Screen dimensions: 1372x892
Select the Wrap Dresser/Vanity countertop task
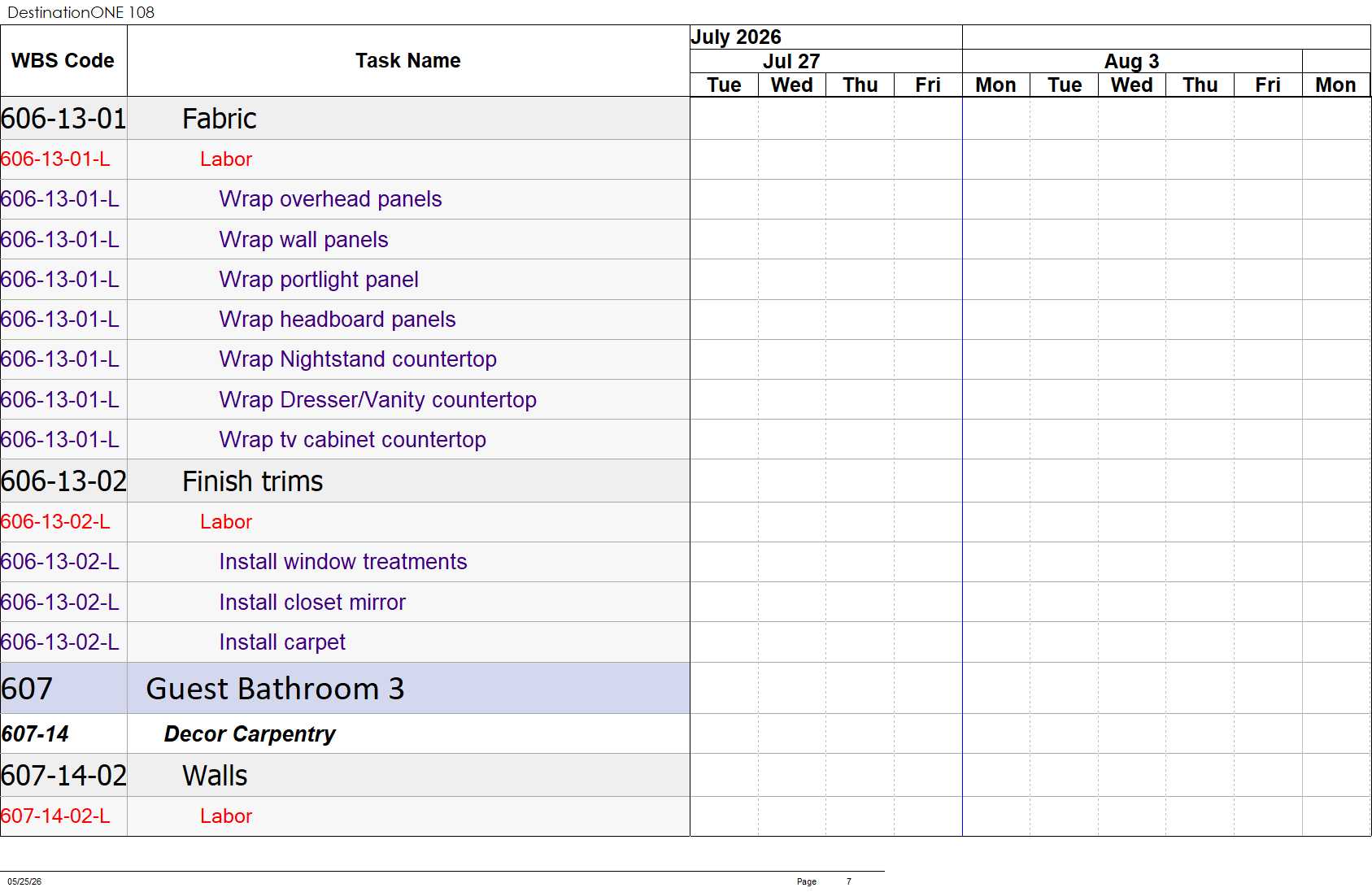(x=378, y=400)
